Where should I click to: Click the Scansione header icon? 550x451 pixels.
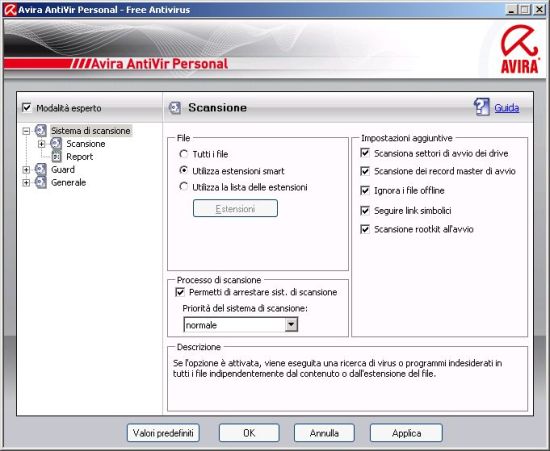(x=175, y=108)
